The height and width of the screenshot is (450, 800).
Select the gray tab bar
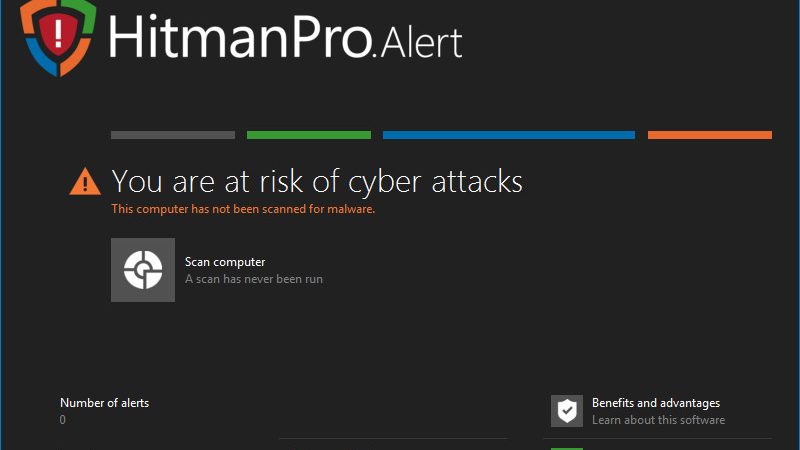point(173,135)
